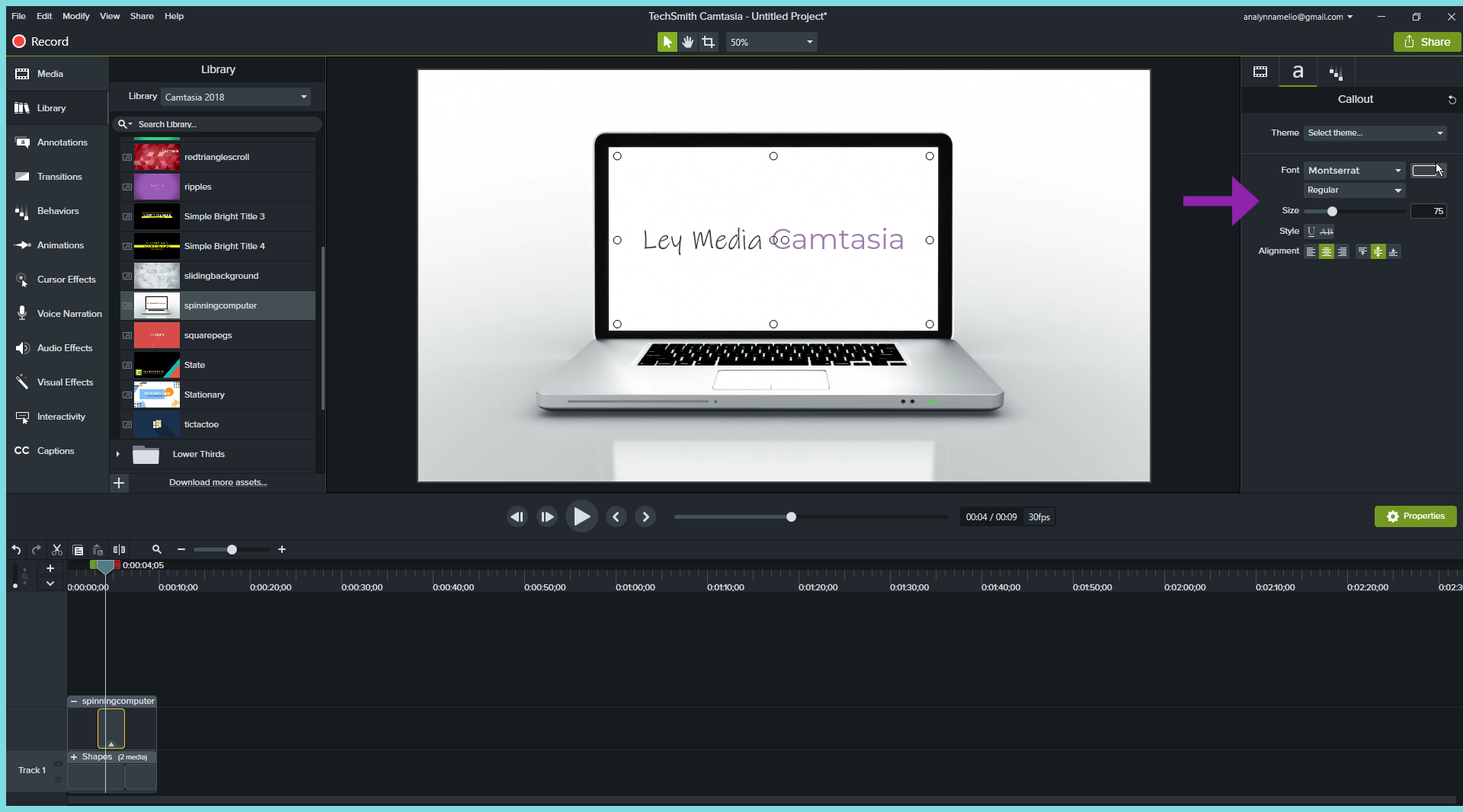This screenshot has height=812, width=1463.
Task: Align text right horizontally
Action: [x=1342, y=251]
